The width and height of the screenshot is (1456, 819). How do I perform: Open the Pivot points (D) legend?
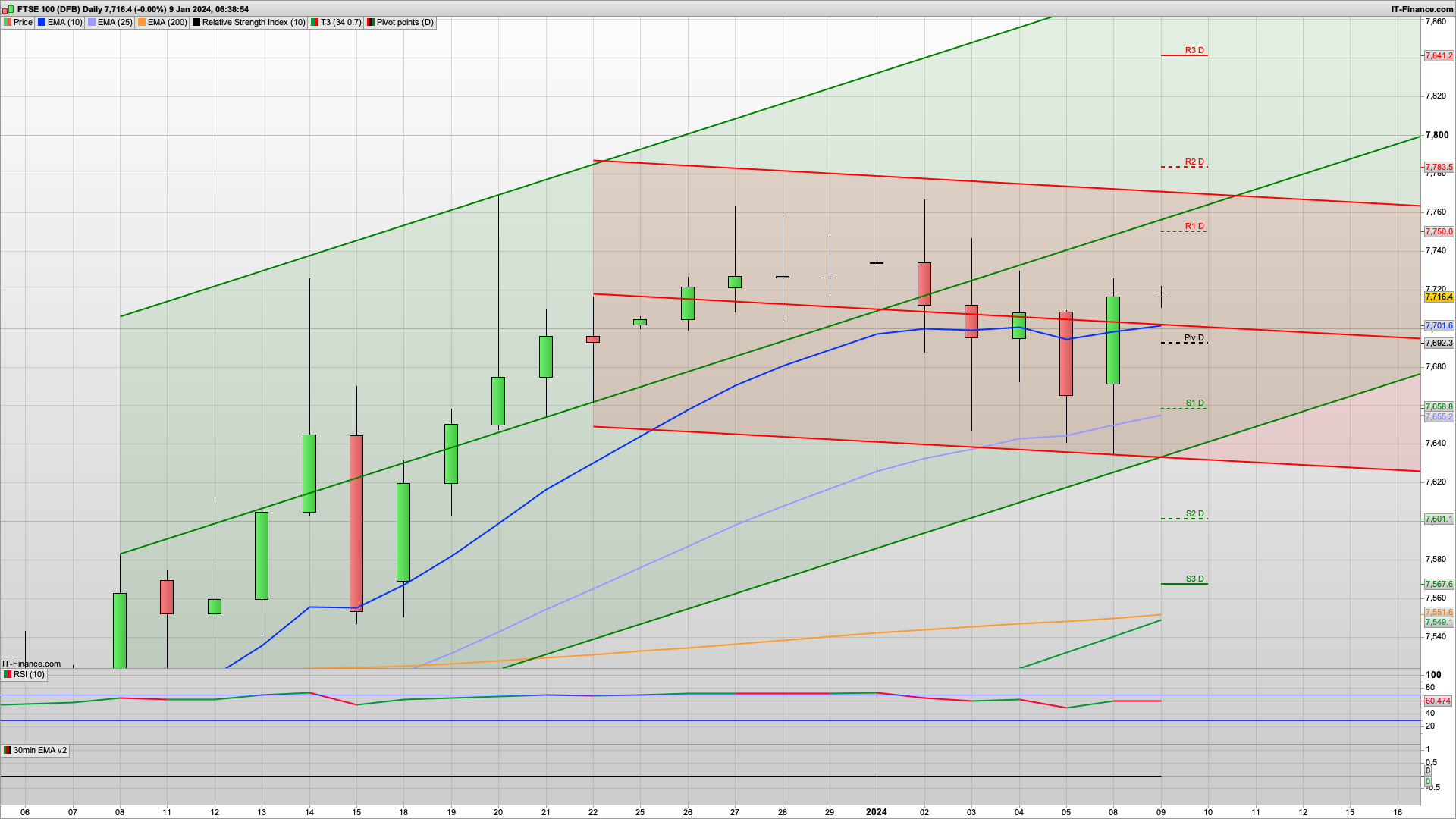coord(400,22)
